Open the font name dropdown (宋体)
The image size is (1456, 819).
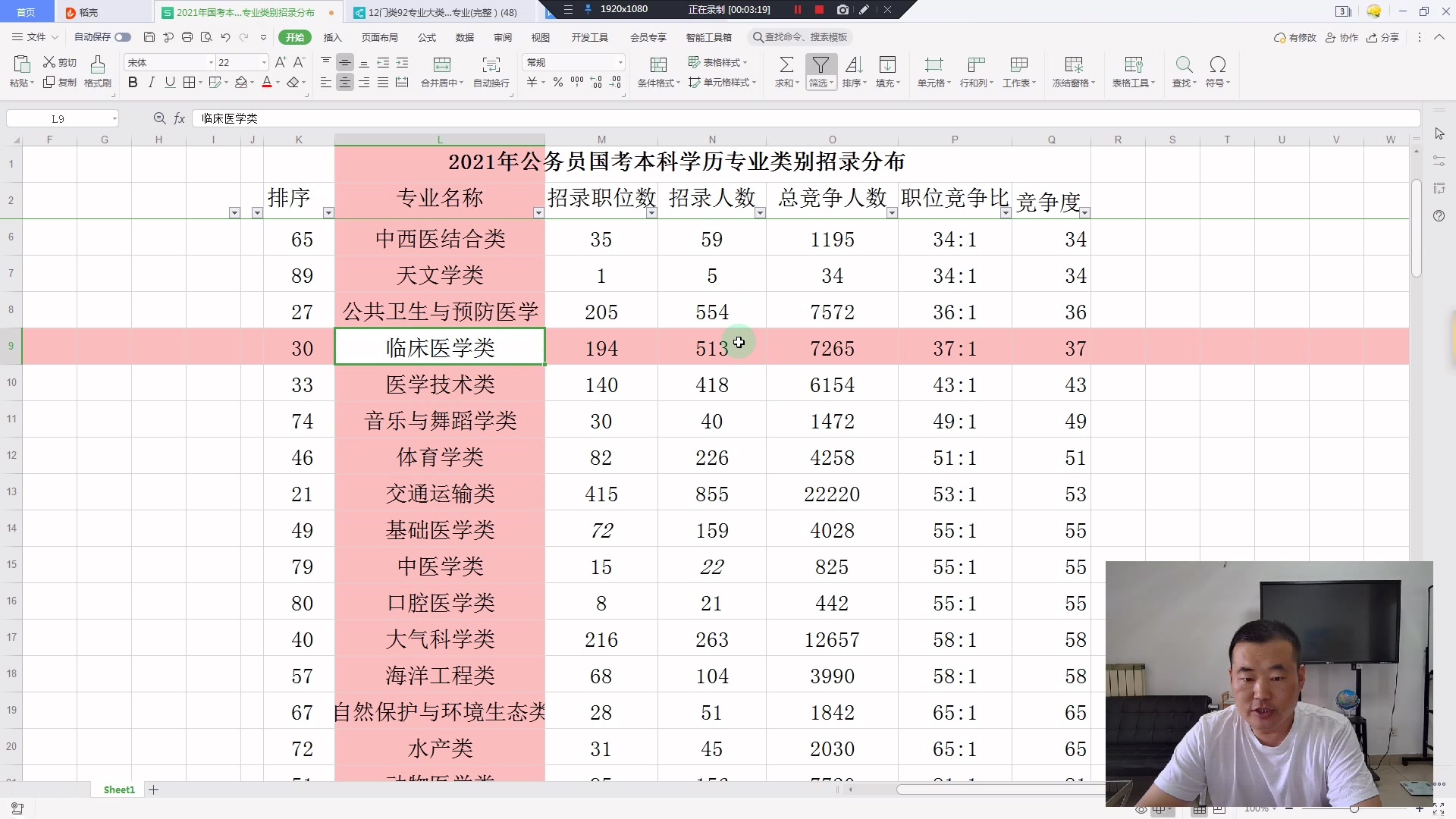[211, 62]
